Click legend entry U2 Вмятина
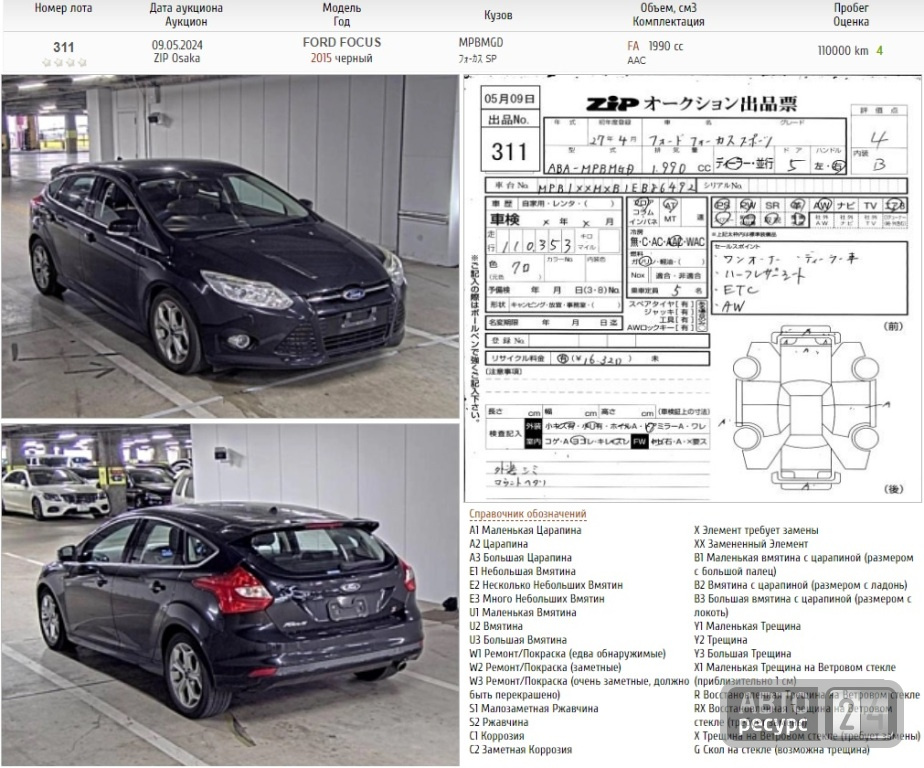 496,626
